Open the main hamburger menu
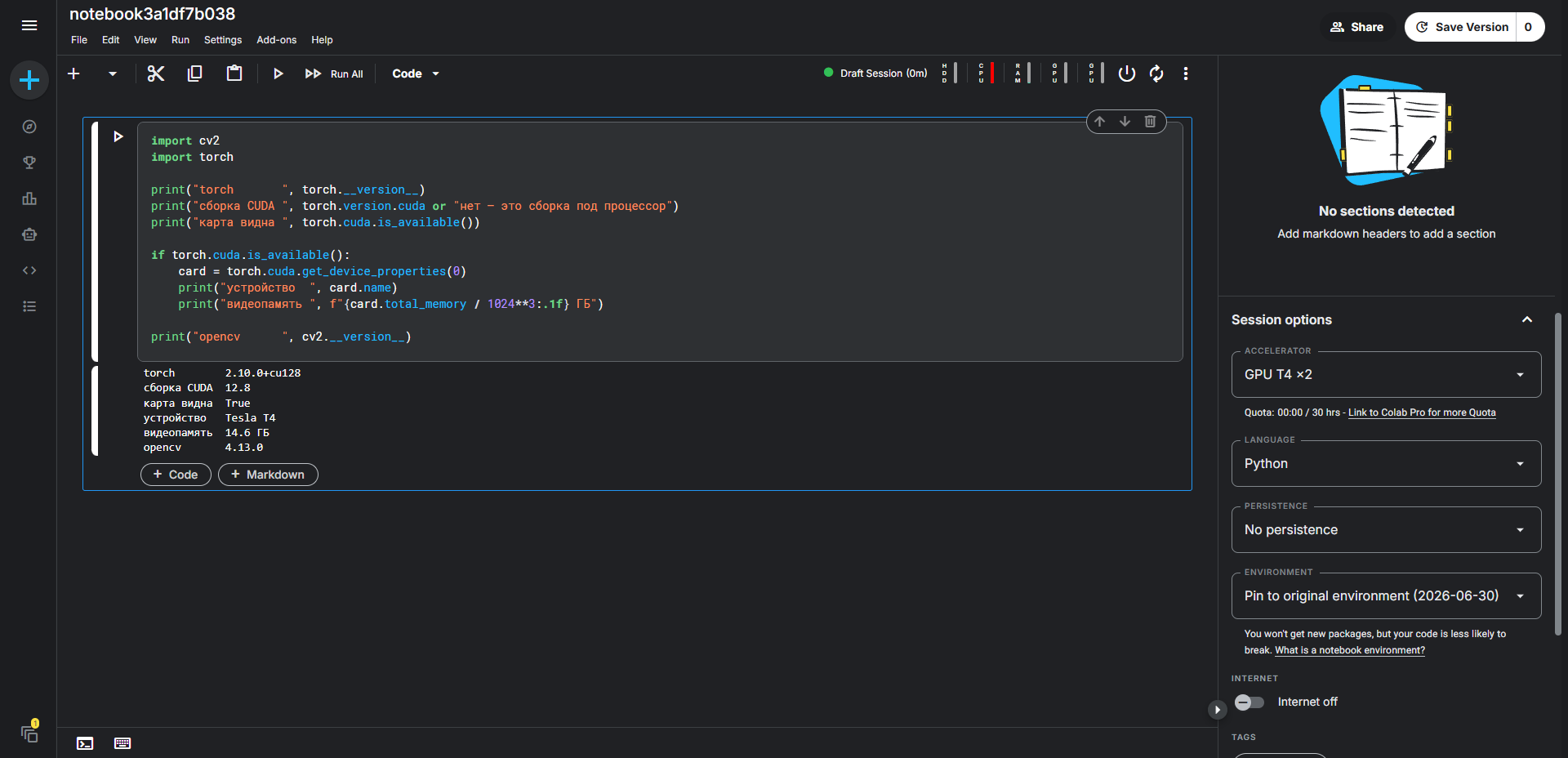Image resolution: width=1568 pixels, height=758 pixels. coord(29,25)
